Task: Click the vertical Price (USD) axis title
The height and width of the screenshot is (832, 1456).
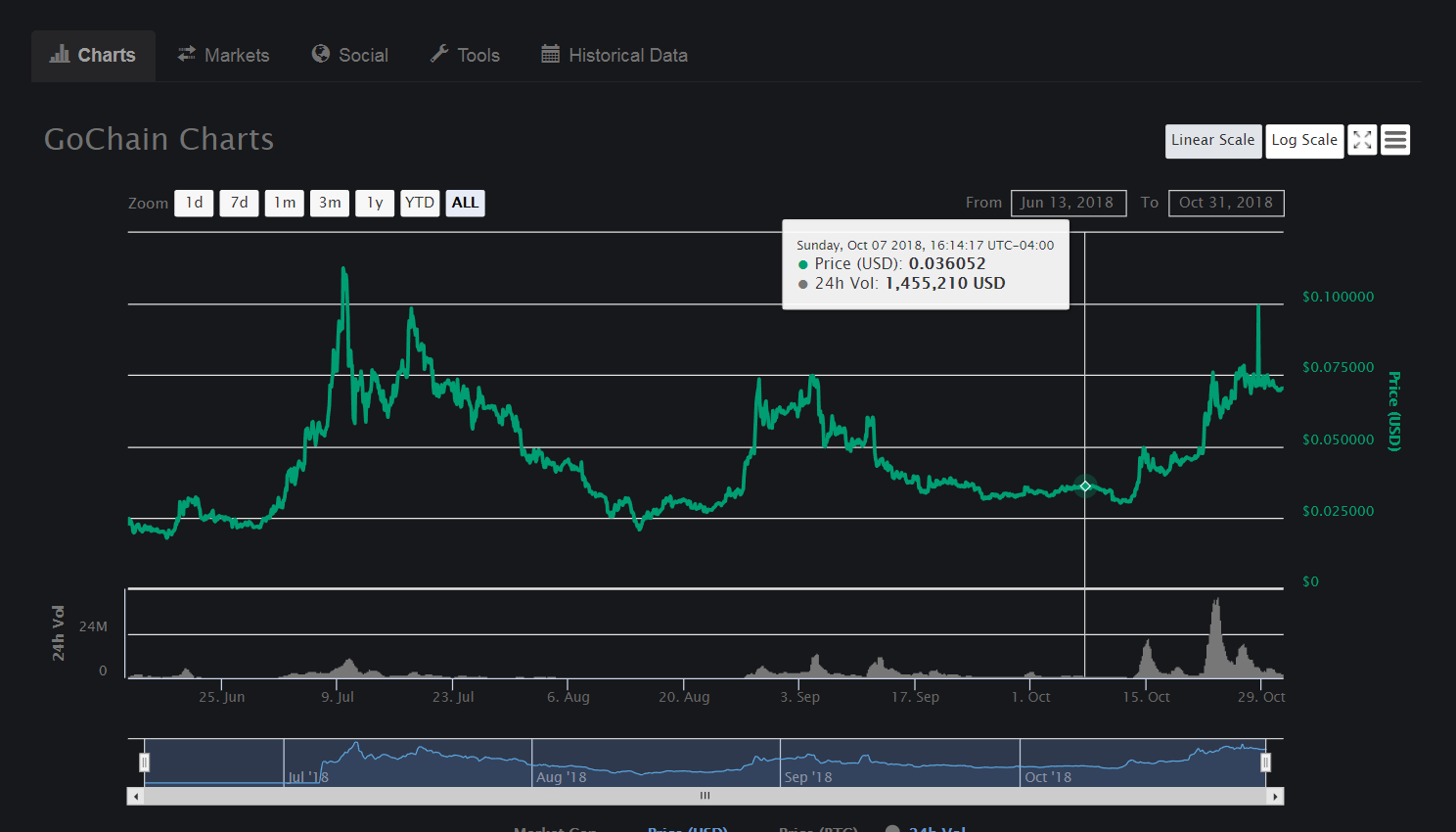Action: pyautogui.click(x=1395, y=411)
